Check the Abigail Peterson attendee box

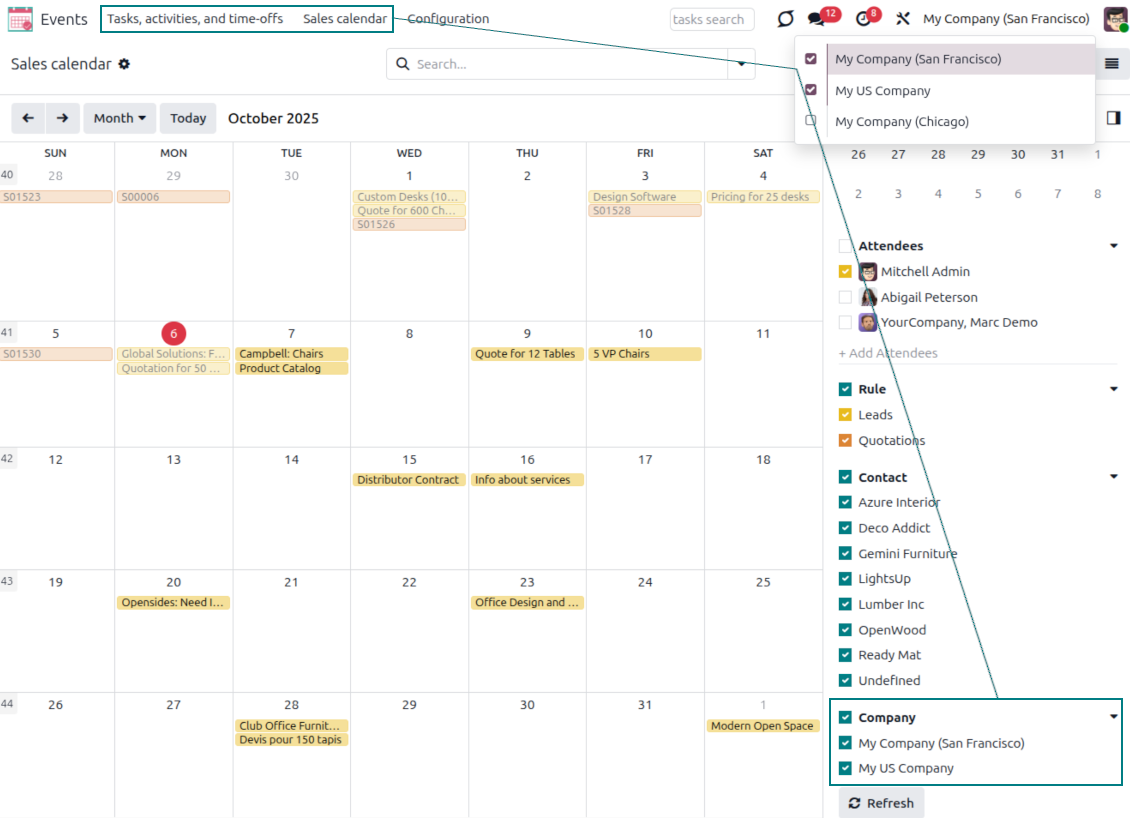[x=845, y=297]
